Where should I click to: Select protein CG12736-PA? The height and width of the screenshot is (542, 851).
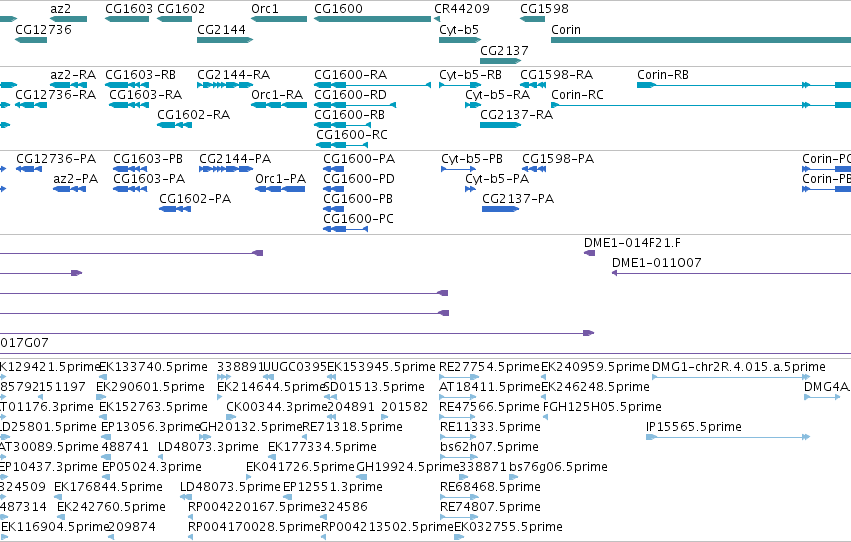pos(29,169)
